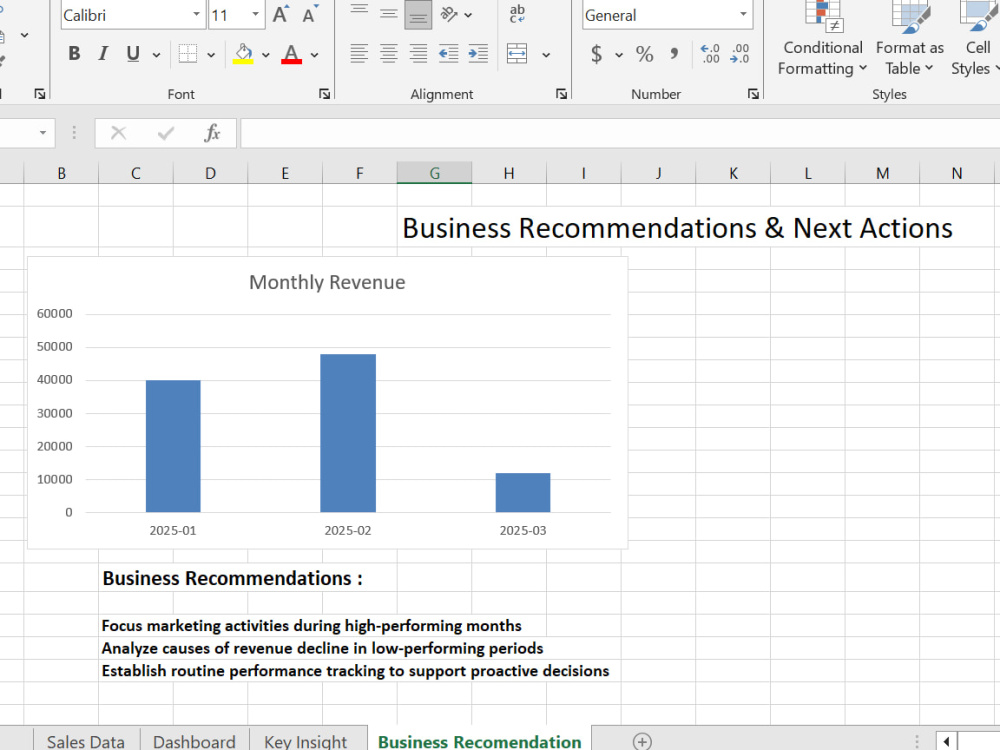Toggle Bottom Align button

pyautogui.click(x=418, y=15)
